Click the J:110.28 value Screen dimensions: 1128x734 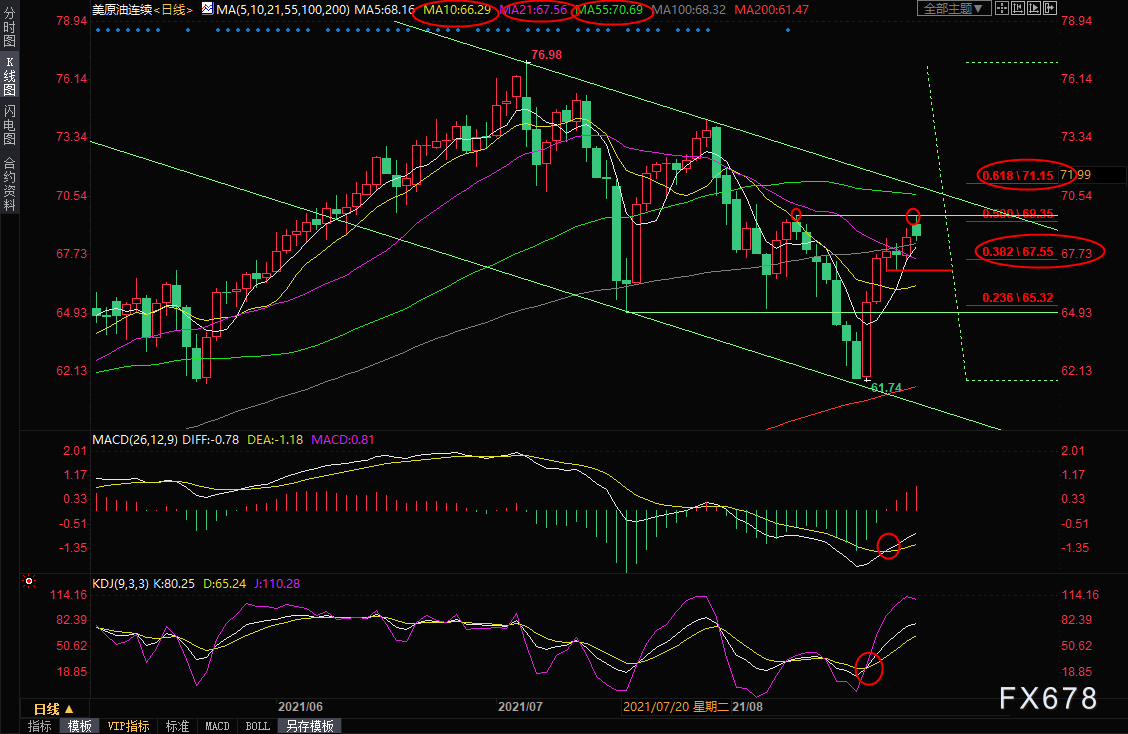coord(277,584)
